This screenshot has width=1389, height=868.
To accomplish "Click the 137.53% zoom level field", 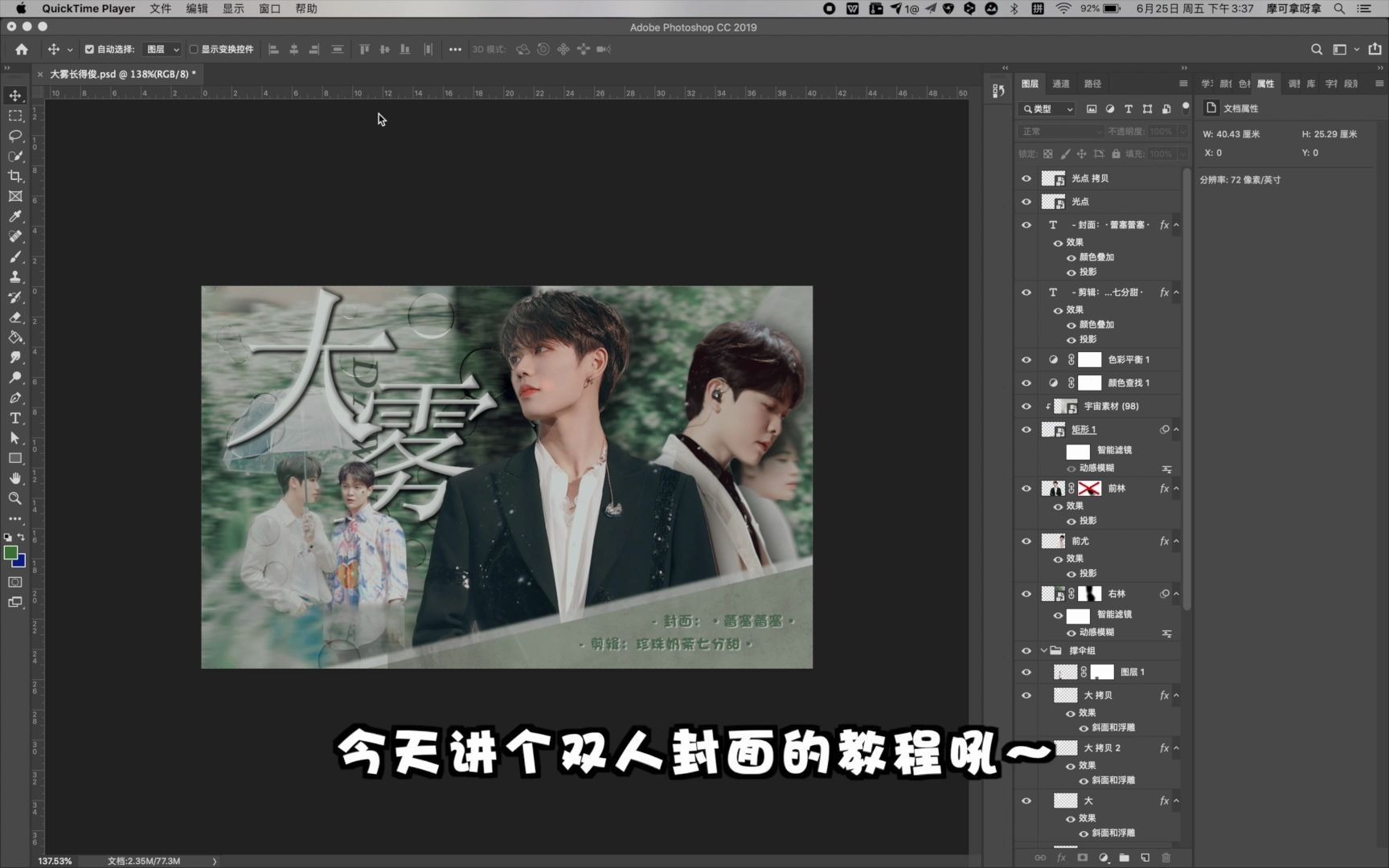I will [55, 861].
